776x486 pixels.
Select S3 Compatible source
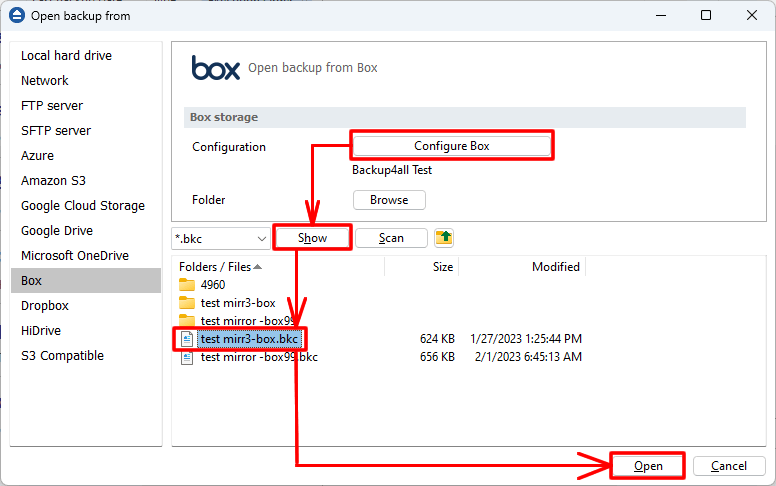[x=86, y=355]
